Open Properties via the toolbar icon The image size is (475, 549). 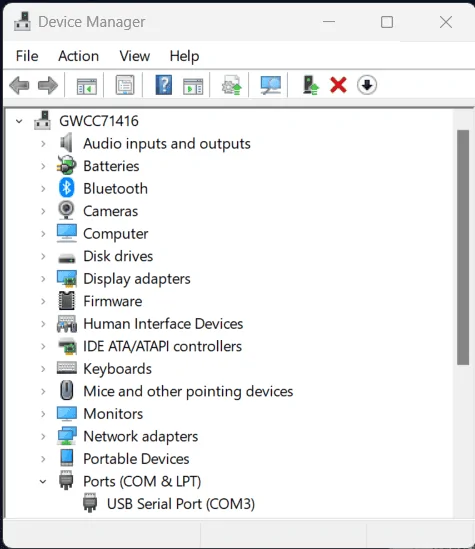coord(125,85)
